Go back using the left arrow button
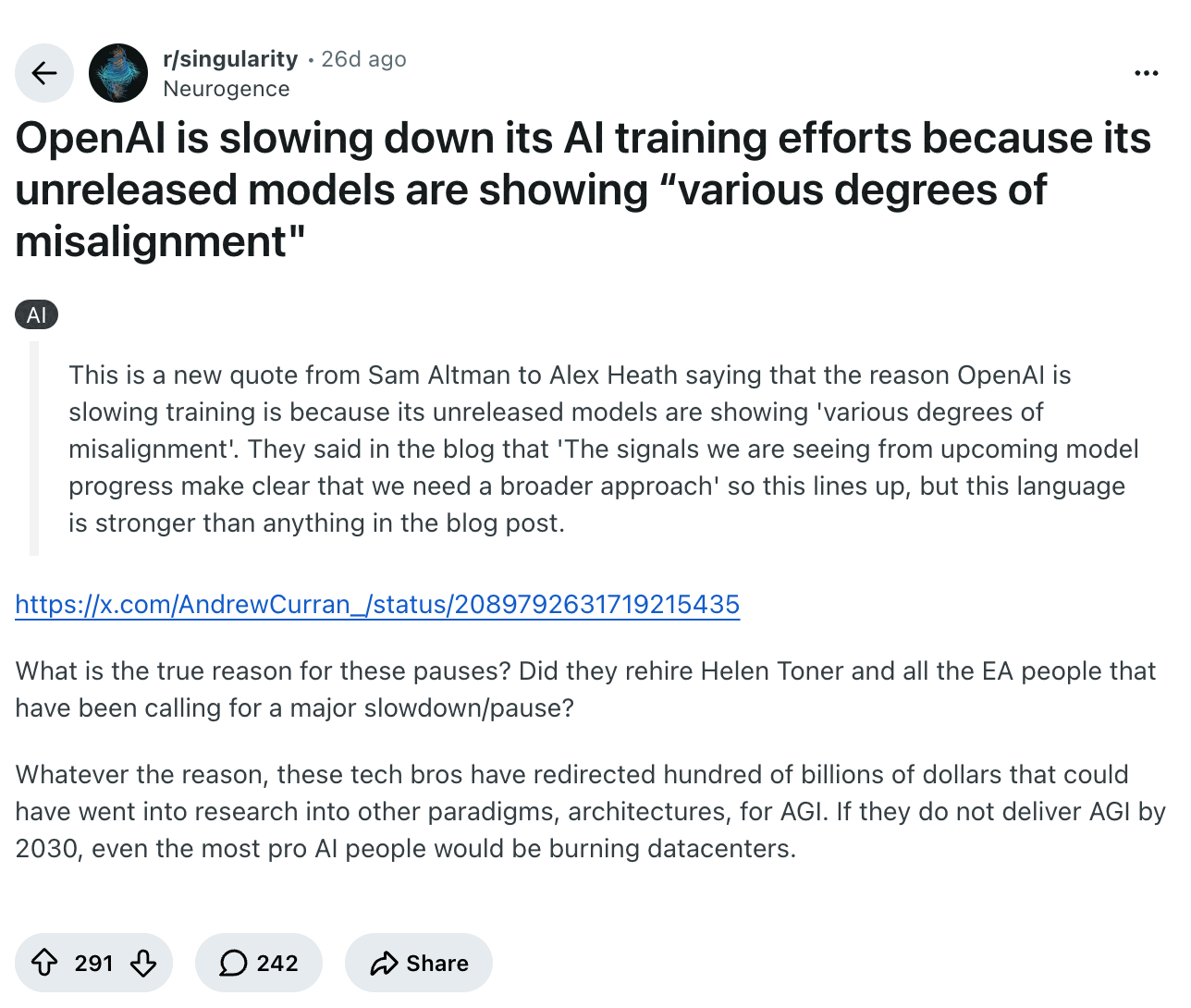Screen dimensions: 1191x1008 [44, 73]
